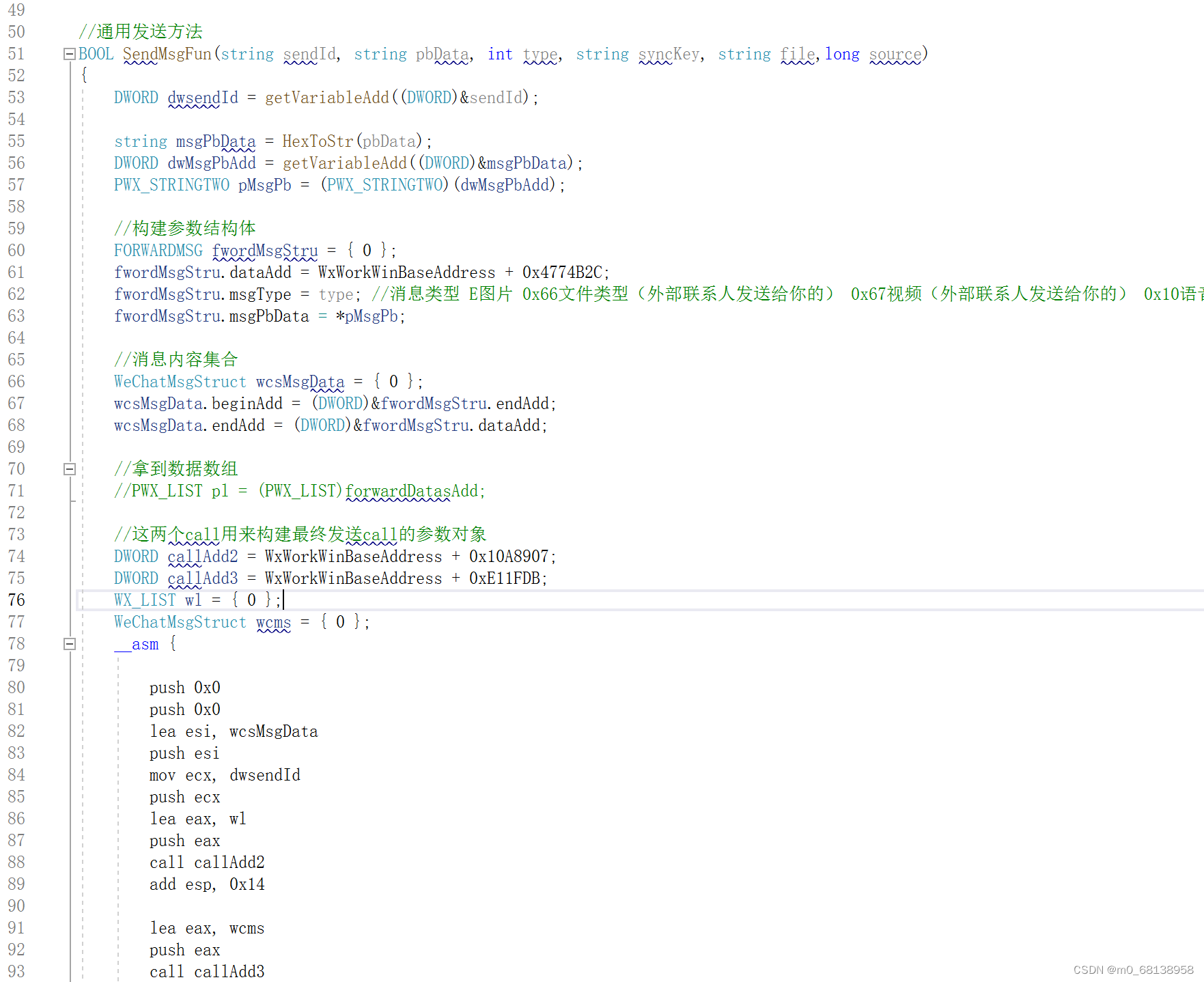Collapse the SendMsgFun function at line 51
The image size is (1204, 982).
[69, 54]
